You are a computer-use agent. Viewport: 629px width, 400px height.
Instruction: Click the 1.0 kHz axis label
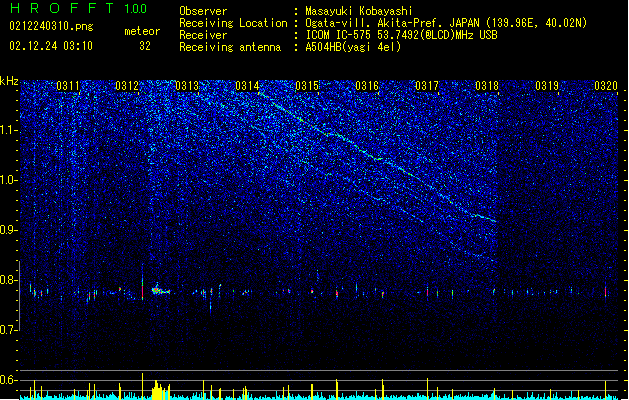pos(9,180)
